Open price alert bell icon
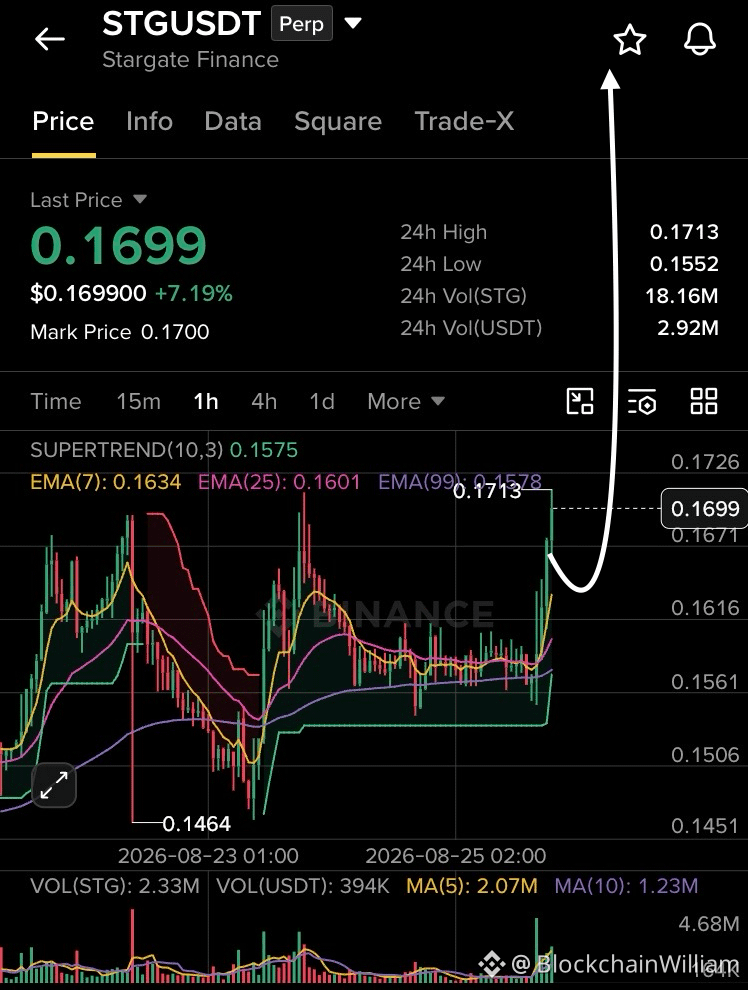Image resolution: width=748 pixels, height=990 pixels. (700, 40)
